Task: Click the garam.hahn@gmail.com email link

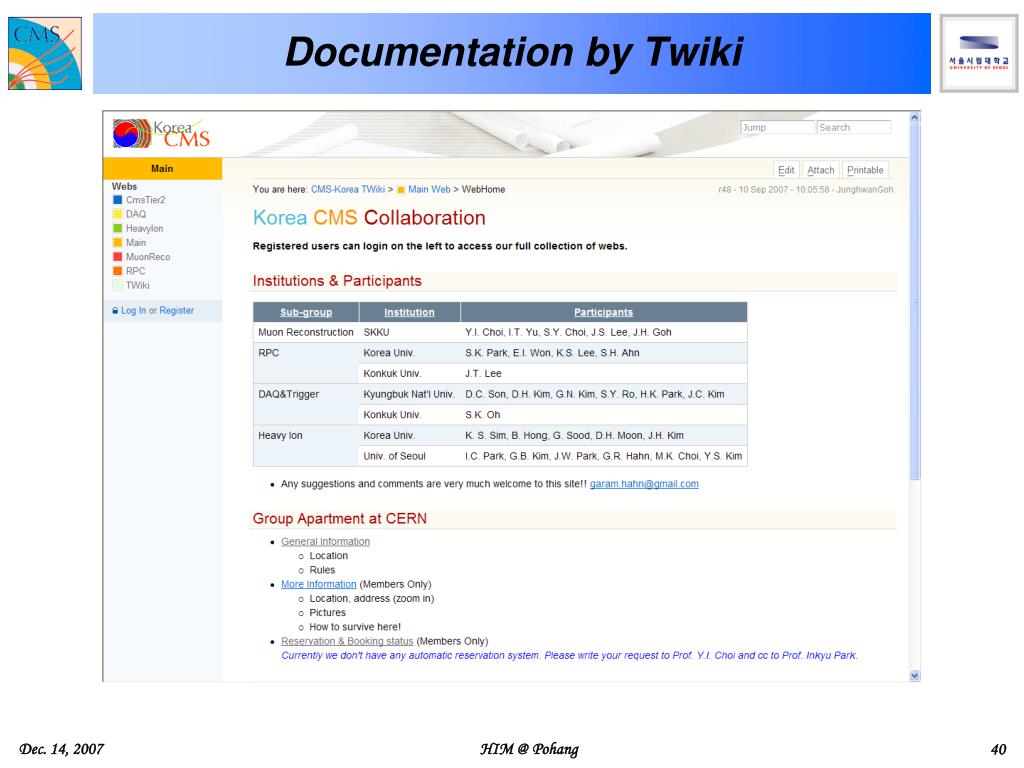Action: [x=644, y=484]
